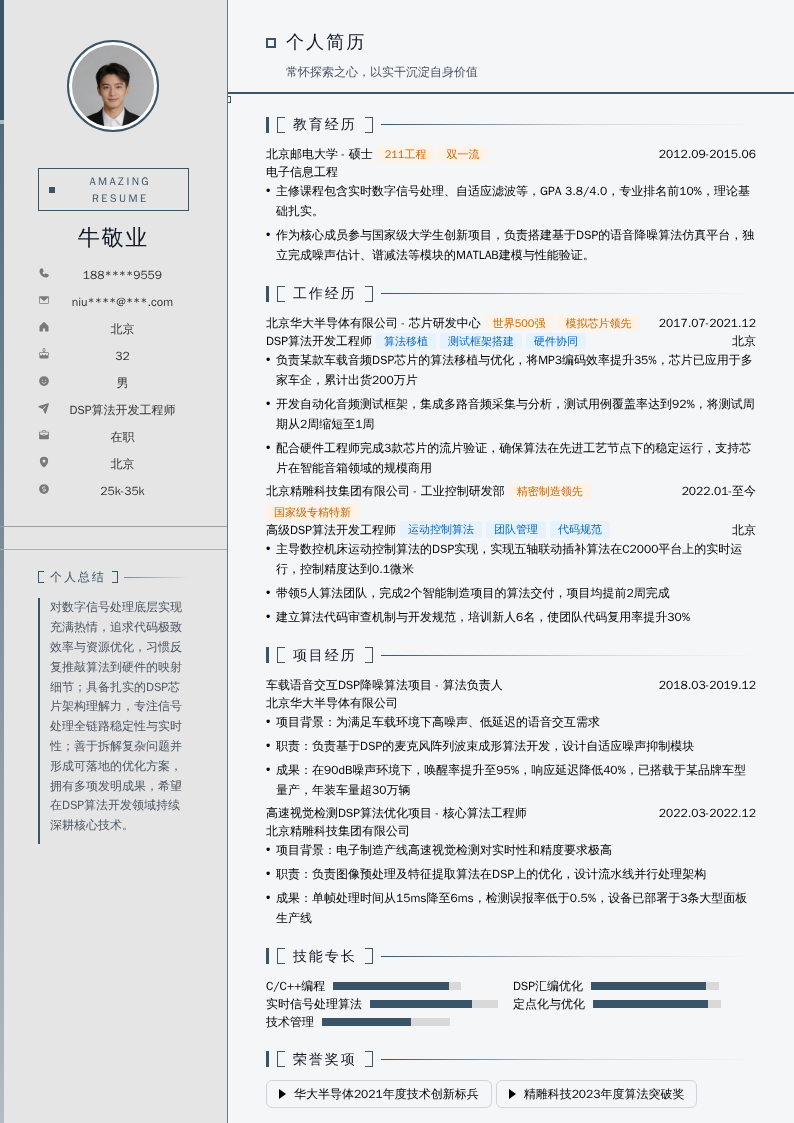Click the location pin icon

pos(44,462)
